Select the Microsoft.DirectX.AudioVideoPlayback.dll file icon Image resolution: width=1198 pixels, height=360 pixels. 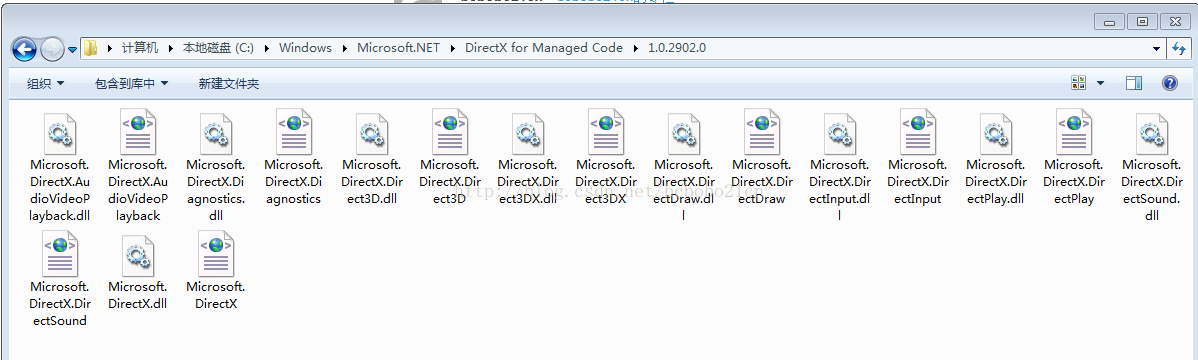(60, 134)
